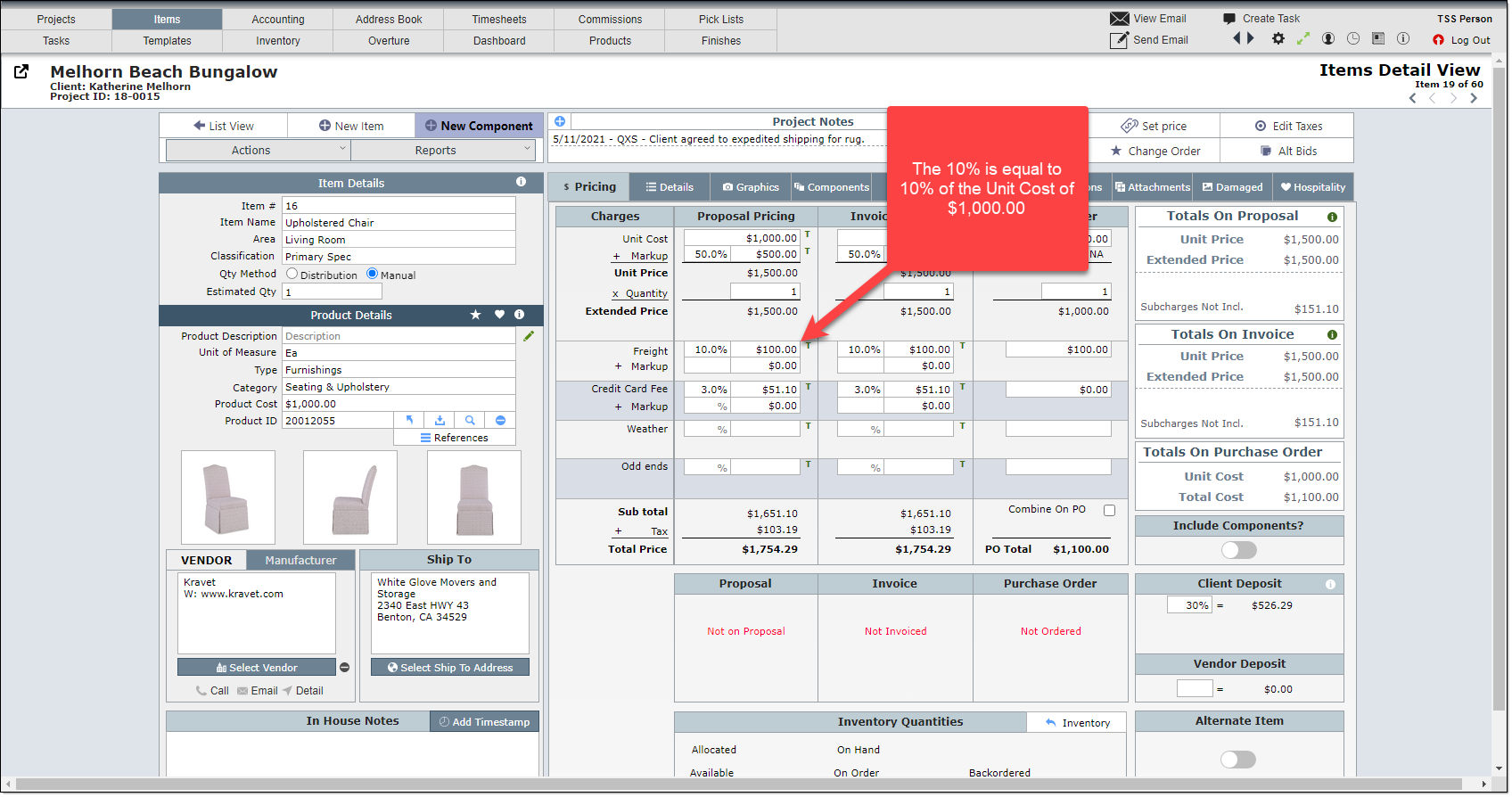Switch to the Components tab
The height and width of the screenshot is (797, 1512).
[x=832, y=187]
